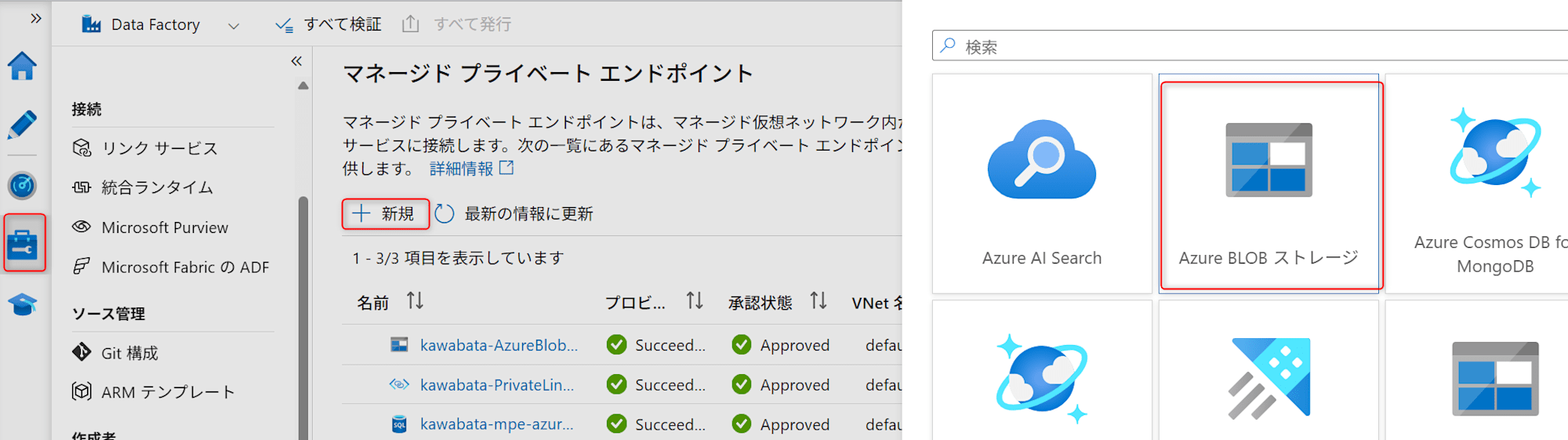This screenshot has height=440, width=1568.
Task: Click the scroll-up arrow in menu pane
Action: tap(303, 85)
